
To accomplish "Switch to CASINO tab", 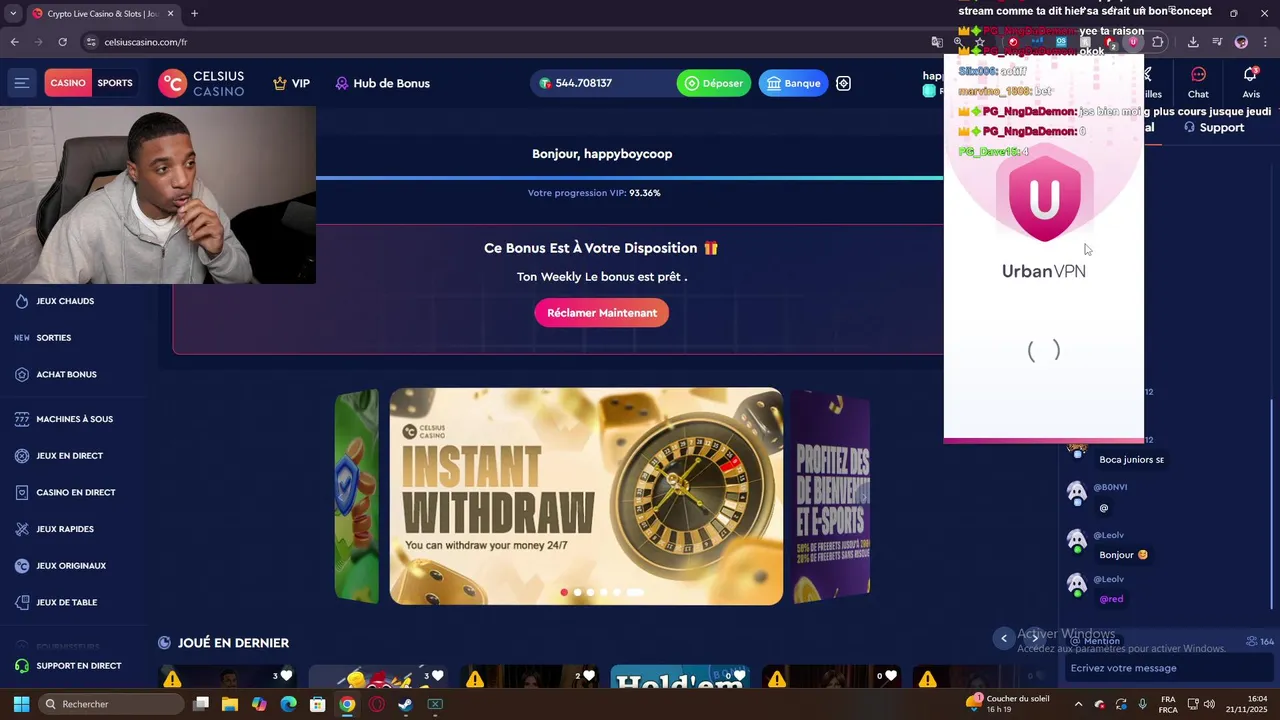I will (x=68, y=83).
